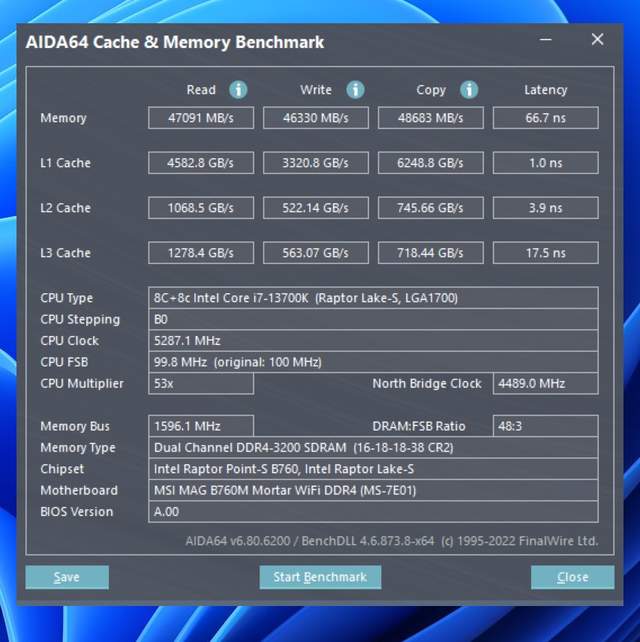Image resolution: width=640 pixels, height=642 pixels.
Task: Click the Motherboard label
Action: coord(79,491)
